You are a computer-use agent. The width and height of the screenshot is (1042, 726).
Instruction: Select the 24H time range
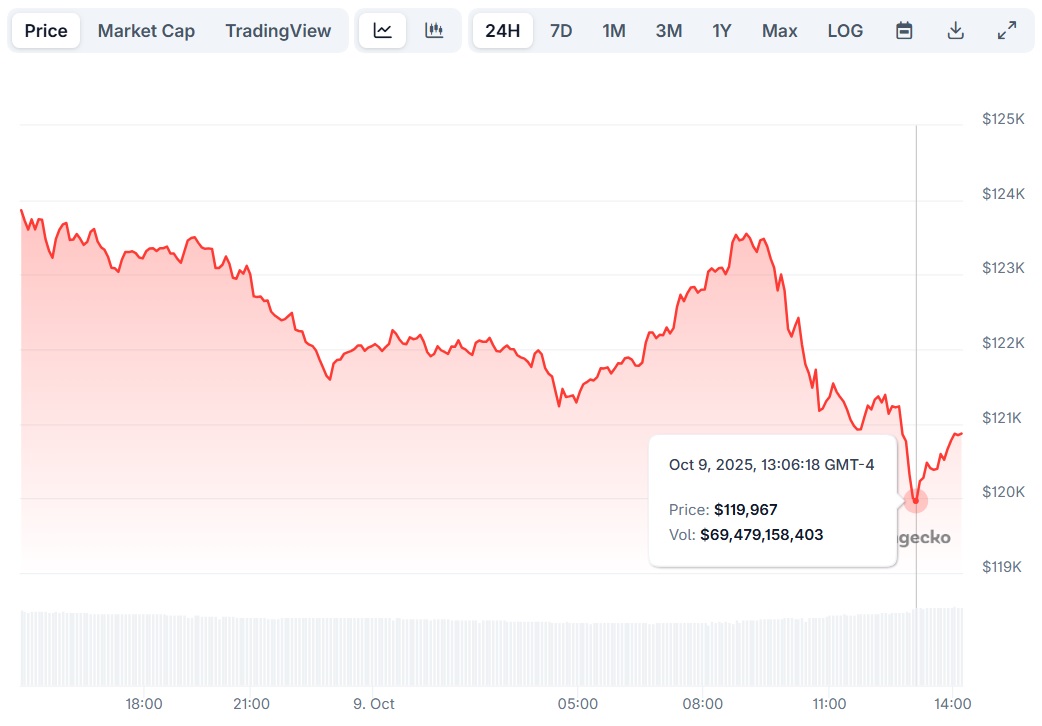click(x=502, y=31)
